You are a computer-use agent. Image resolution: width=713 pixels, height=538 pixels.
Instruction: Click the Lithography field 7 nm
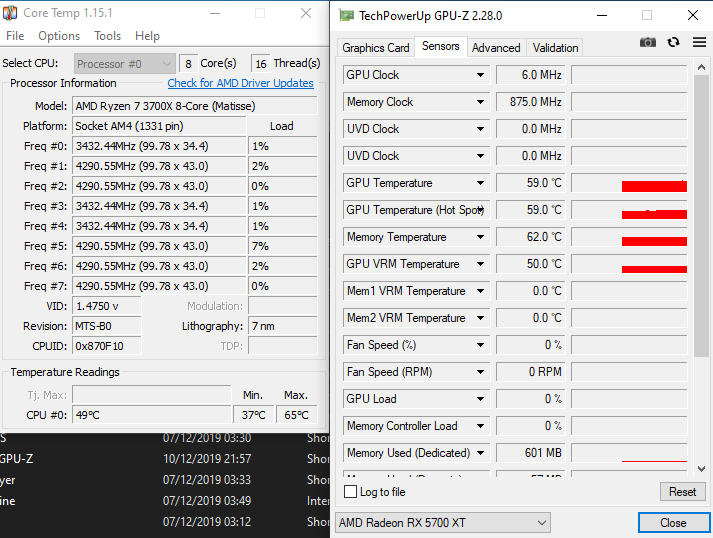[x=282, y=326]
